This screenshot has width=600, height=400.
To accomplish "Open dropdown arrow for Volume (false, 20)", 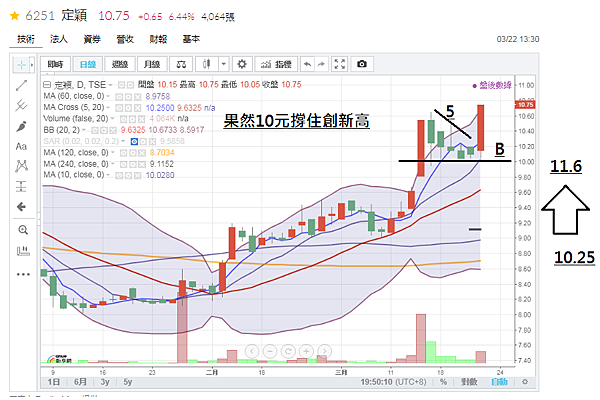I will pyautogui.click(x=113, y=119).
